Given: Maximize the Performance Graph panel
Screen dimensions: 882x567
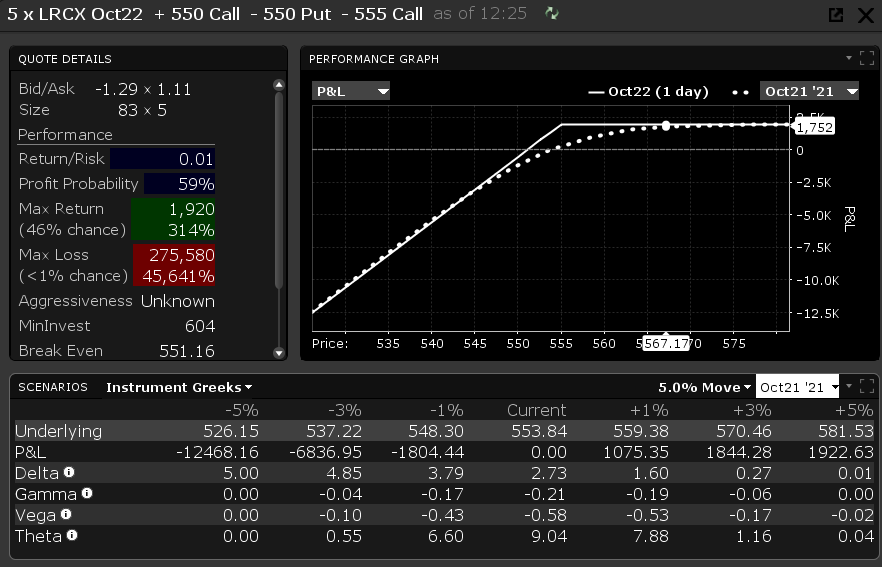Looking at the screenshot, I should point(867,58).
